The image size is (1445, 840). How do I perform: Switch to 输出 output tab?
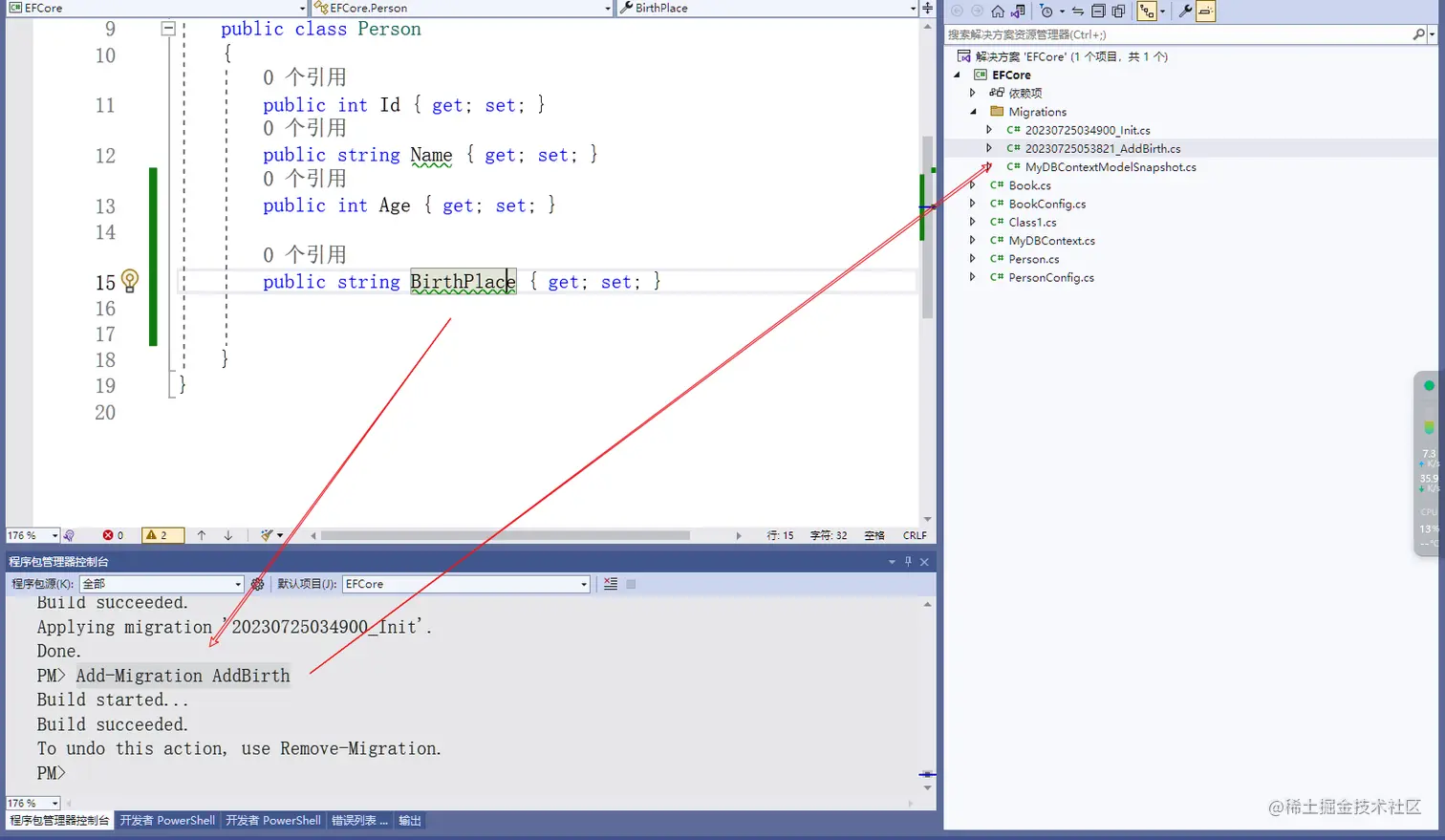(x=410, y=820)
